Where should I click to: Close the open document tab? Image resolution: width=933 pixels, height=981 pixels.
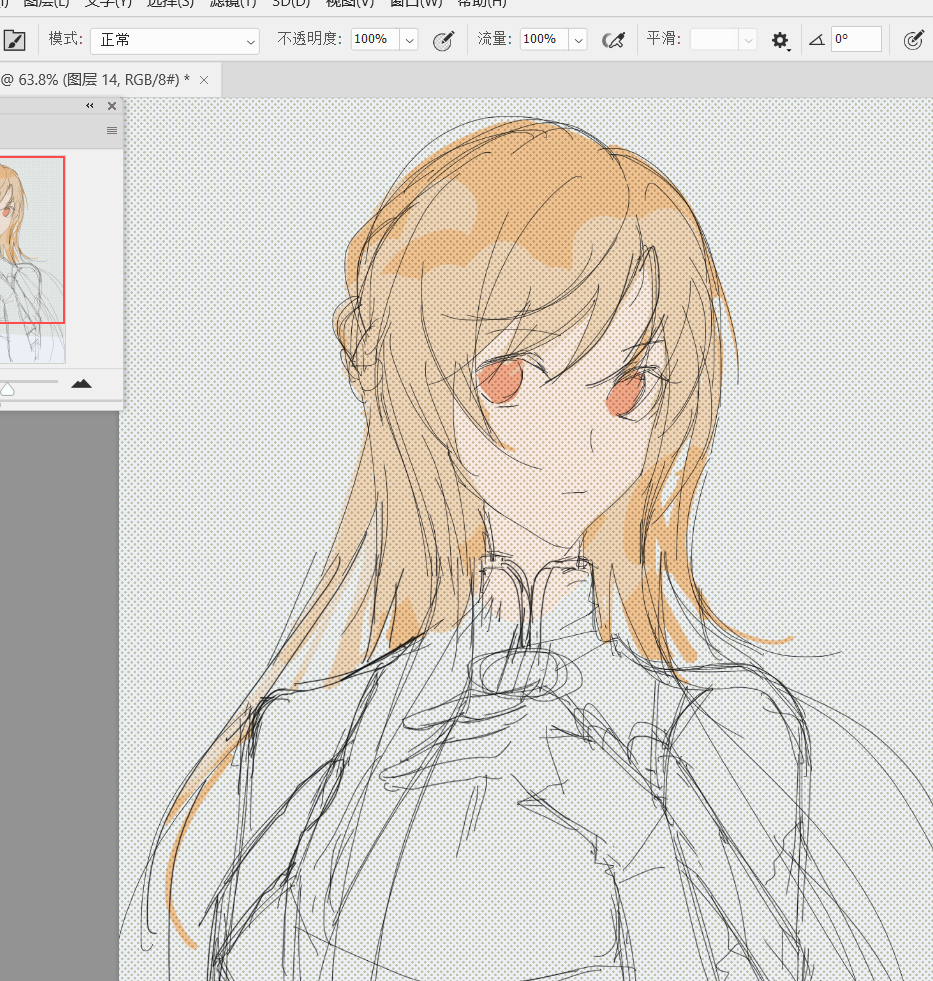pyautogui.click(x=204, y=80)
